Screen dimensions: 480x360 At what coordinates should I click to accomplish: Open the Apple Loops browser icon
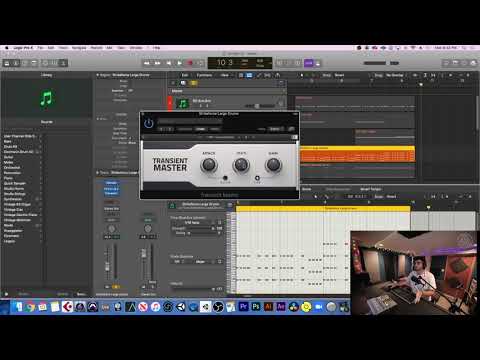[x=464, y=63]
